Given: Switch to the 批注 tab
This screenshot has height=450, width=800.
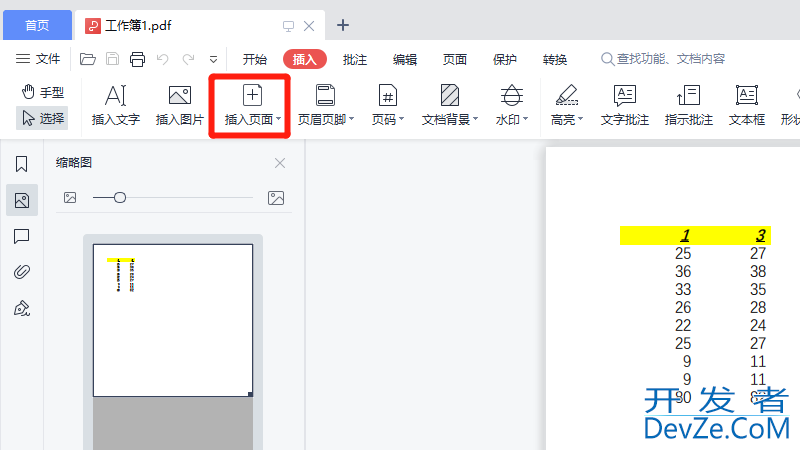Looking at the screenshot, I should click(x=355, y=59).
